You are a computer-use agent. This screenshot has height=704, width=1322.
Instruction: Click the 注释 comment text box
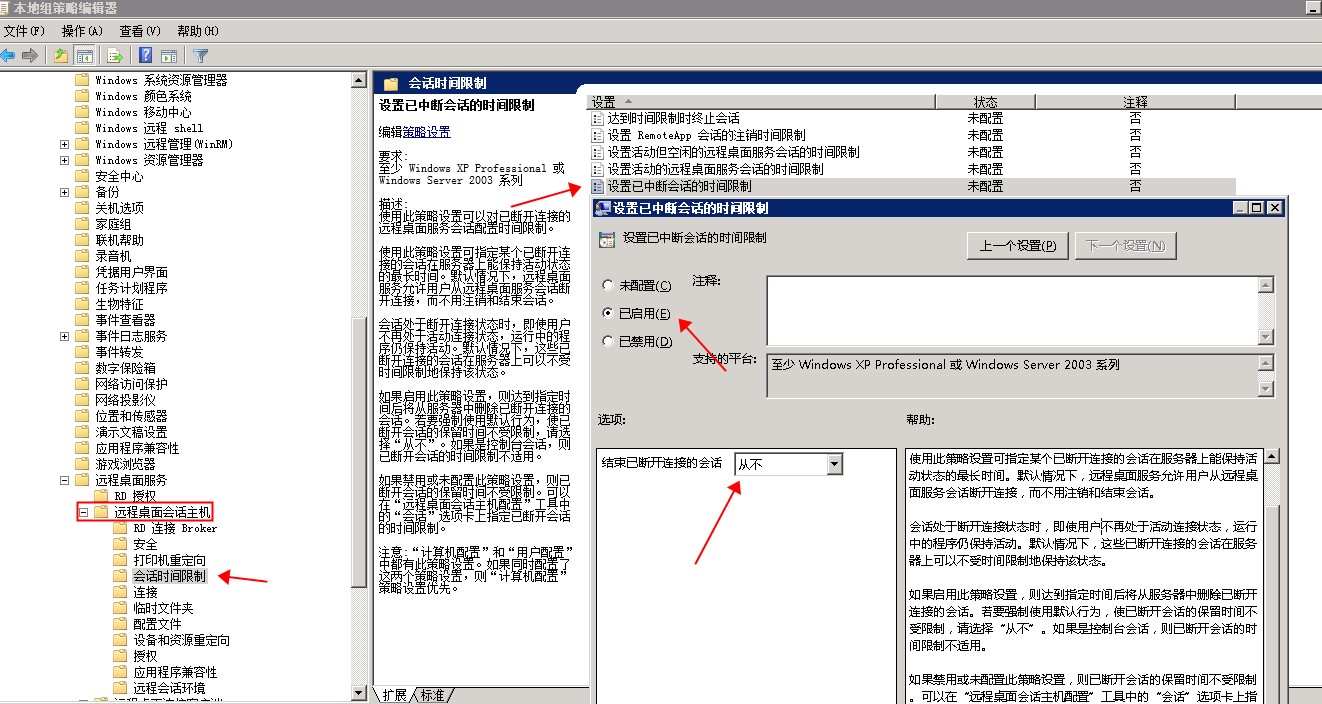(1010, 310)
